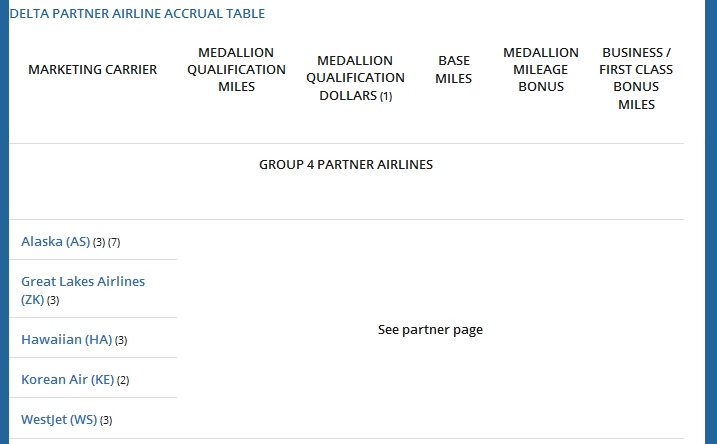Viewport: 717px width, 444px height.
Task: Click the Medallion Qualification Dollars column header
Action: (x=355, y=78)
